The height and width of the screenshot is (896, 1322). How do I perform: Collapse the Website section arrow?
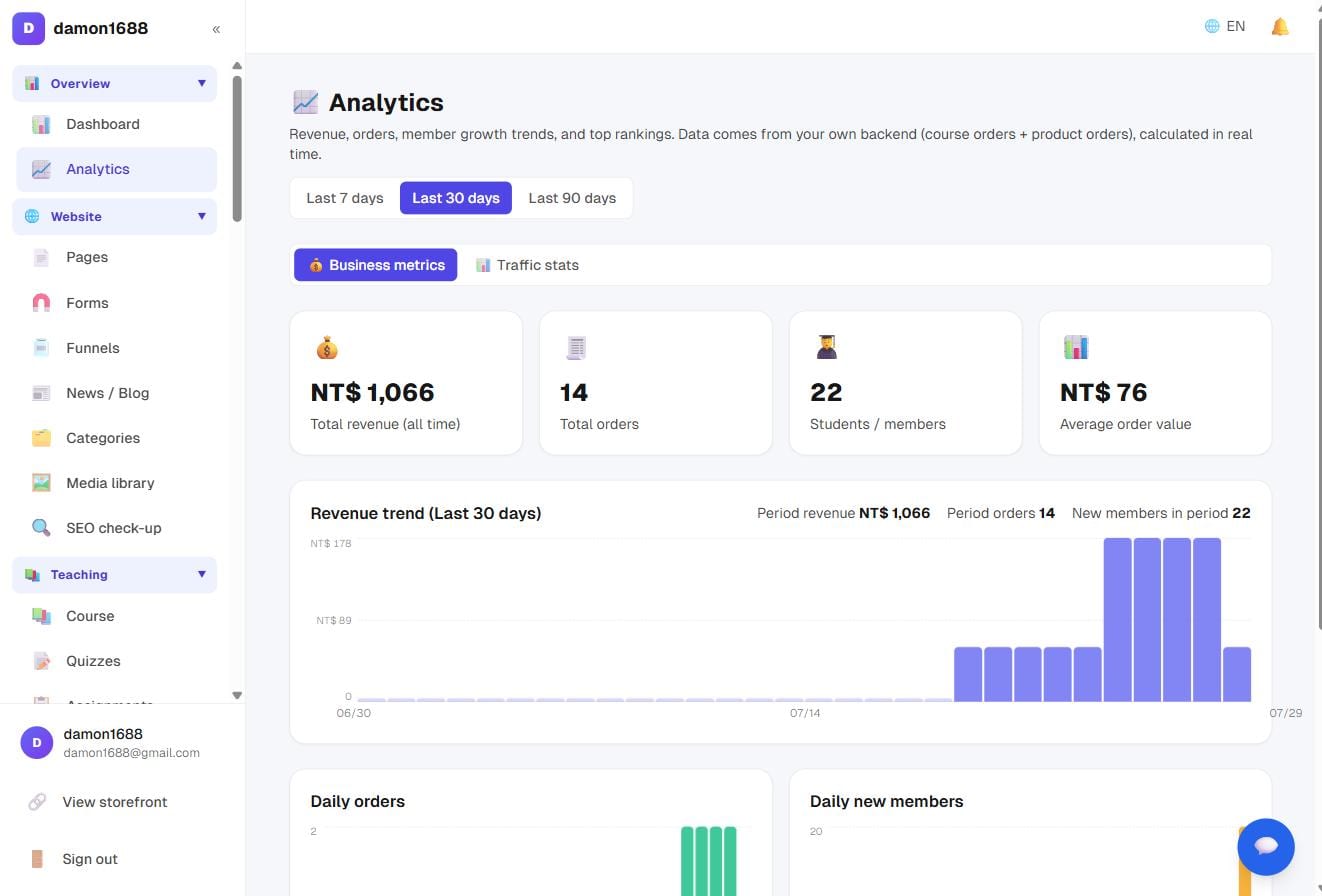click(201, 216)
